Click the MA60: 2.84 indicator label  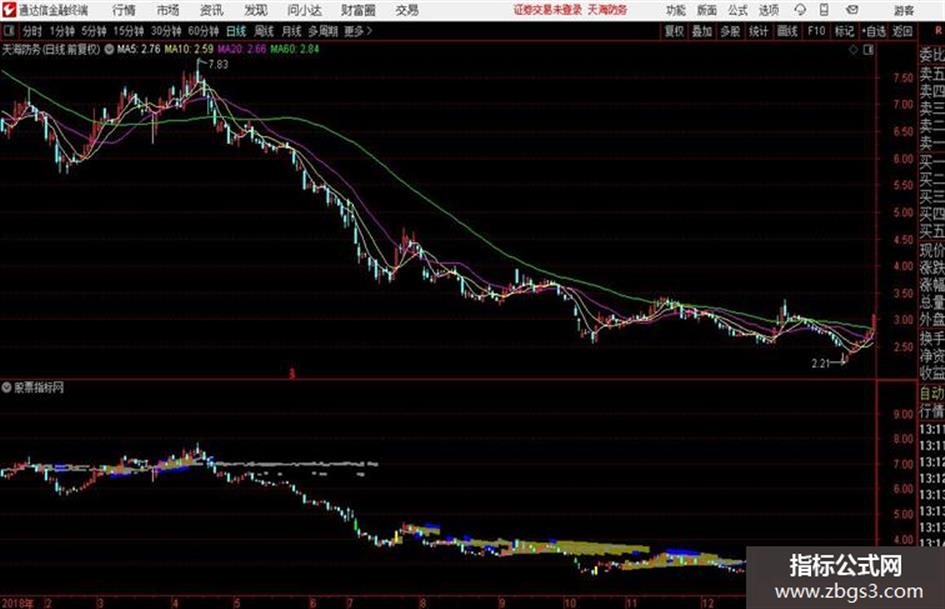pyautogui.click(x=295, y=49)
